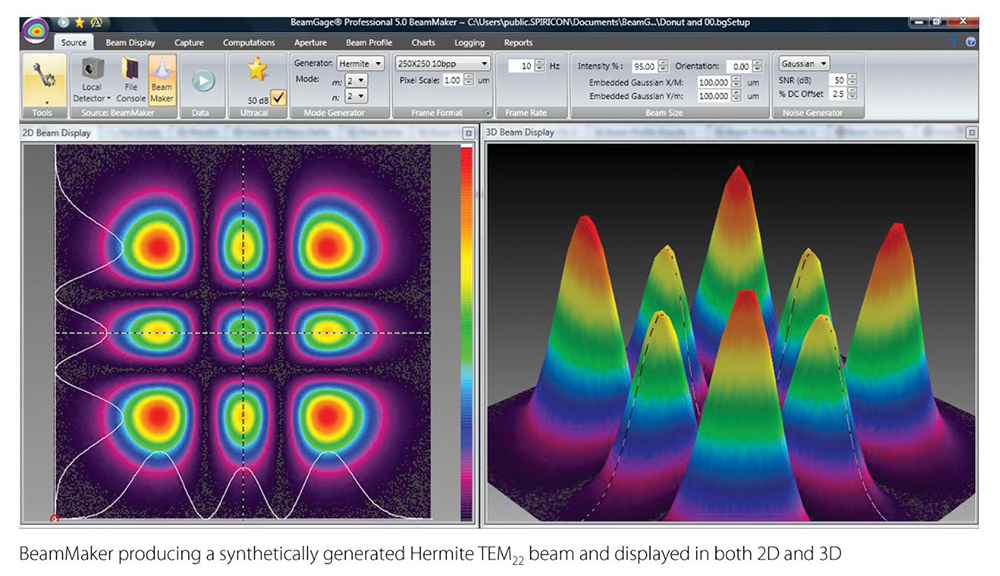The height and width of the screenshot is (576, 1000).
Task: Activate the Beam Maker source
Action: (x=161, y=79)
